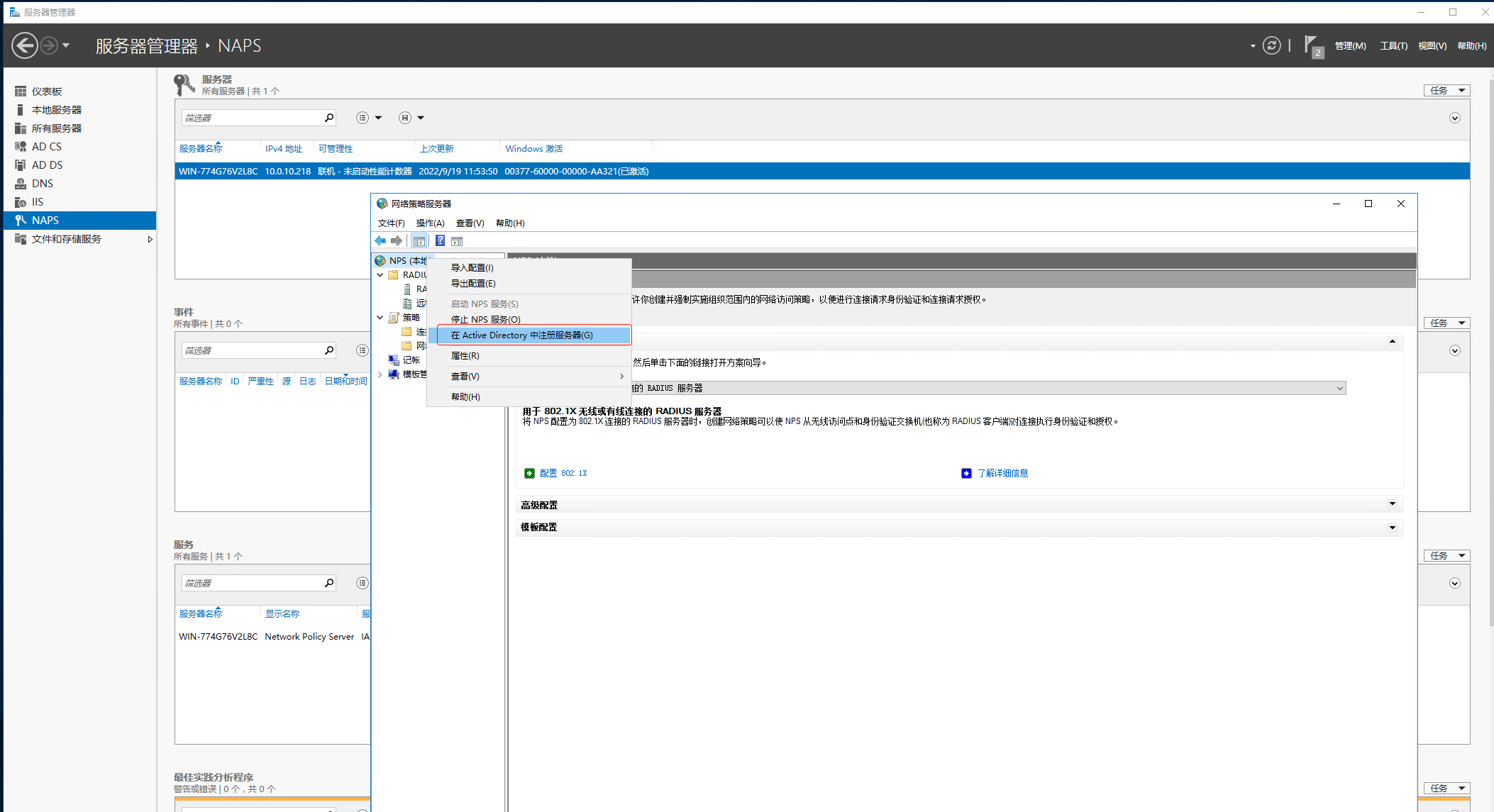Expand the 模板配置 section
Screen dimensions: 1494x812
[x=1392, y=528]
